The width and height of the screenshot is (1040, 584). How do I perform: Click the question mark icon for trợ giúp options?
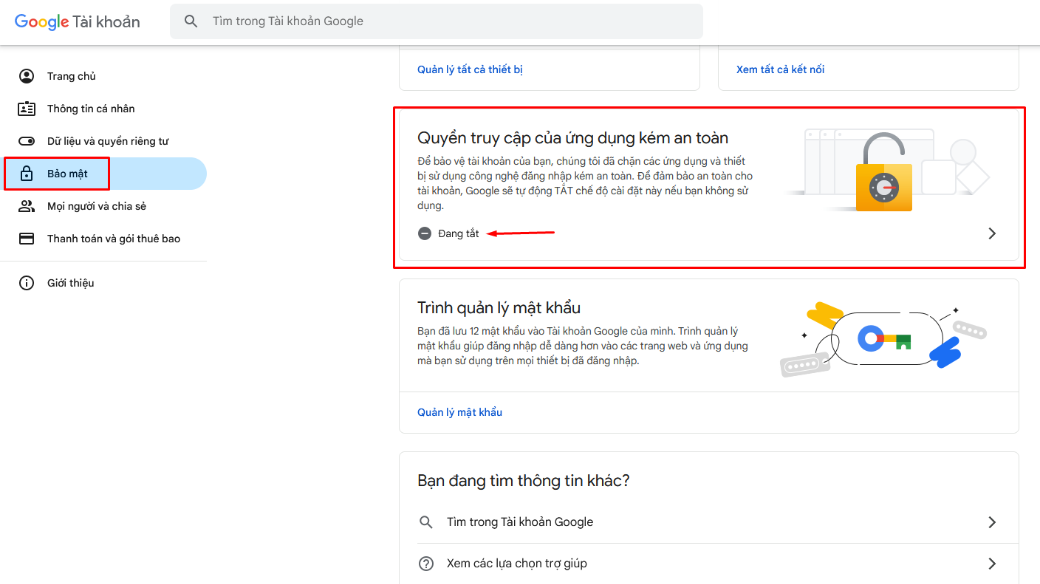pos(426,563)
